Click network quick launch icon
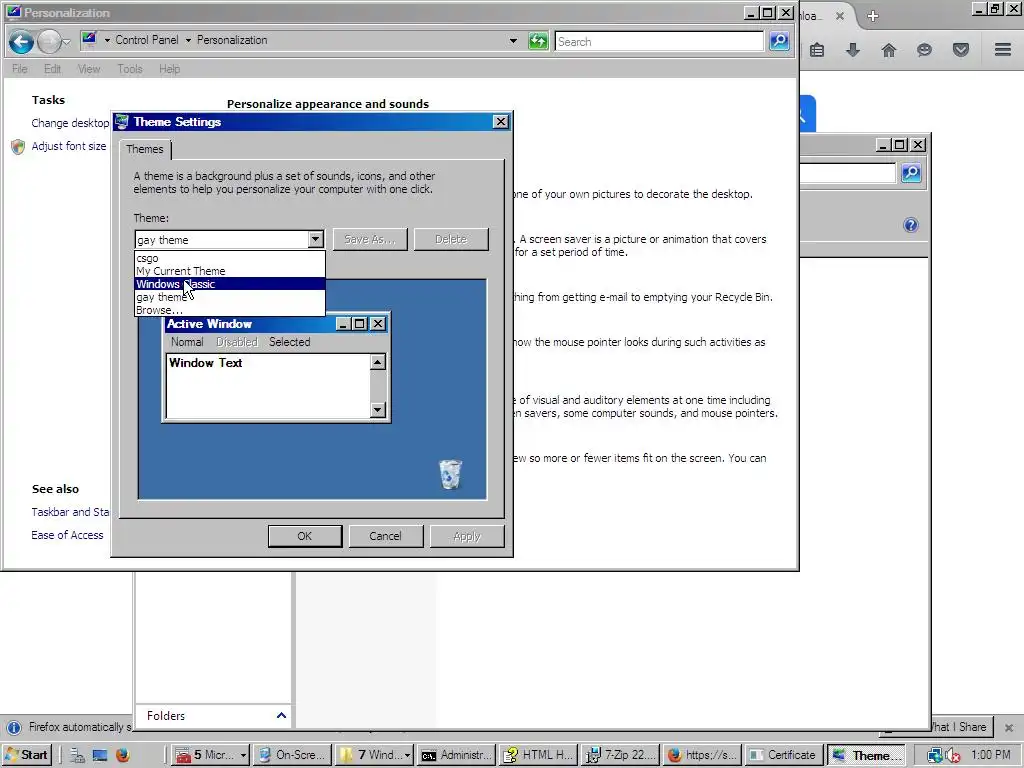 pos(77,756)
